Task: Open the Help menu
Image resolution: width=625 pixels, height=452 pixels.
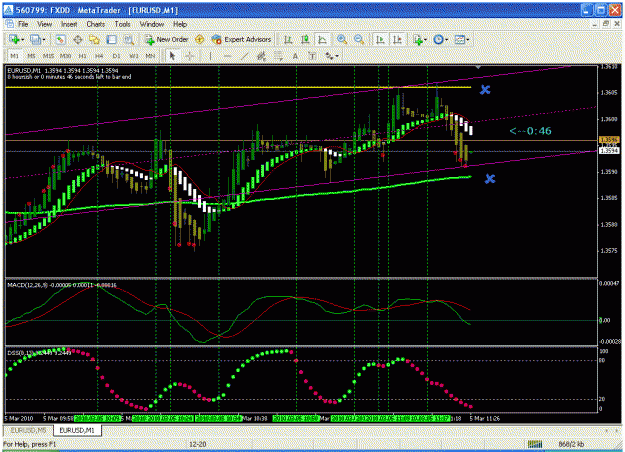Action: (180, 24)
